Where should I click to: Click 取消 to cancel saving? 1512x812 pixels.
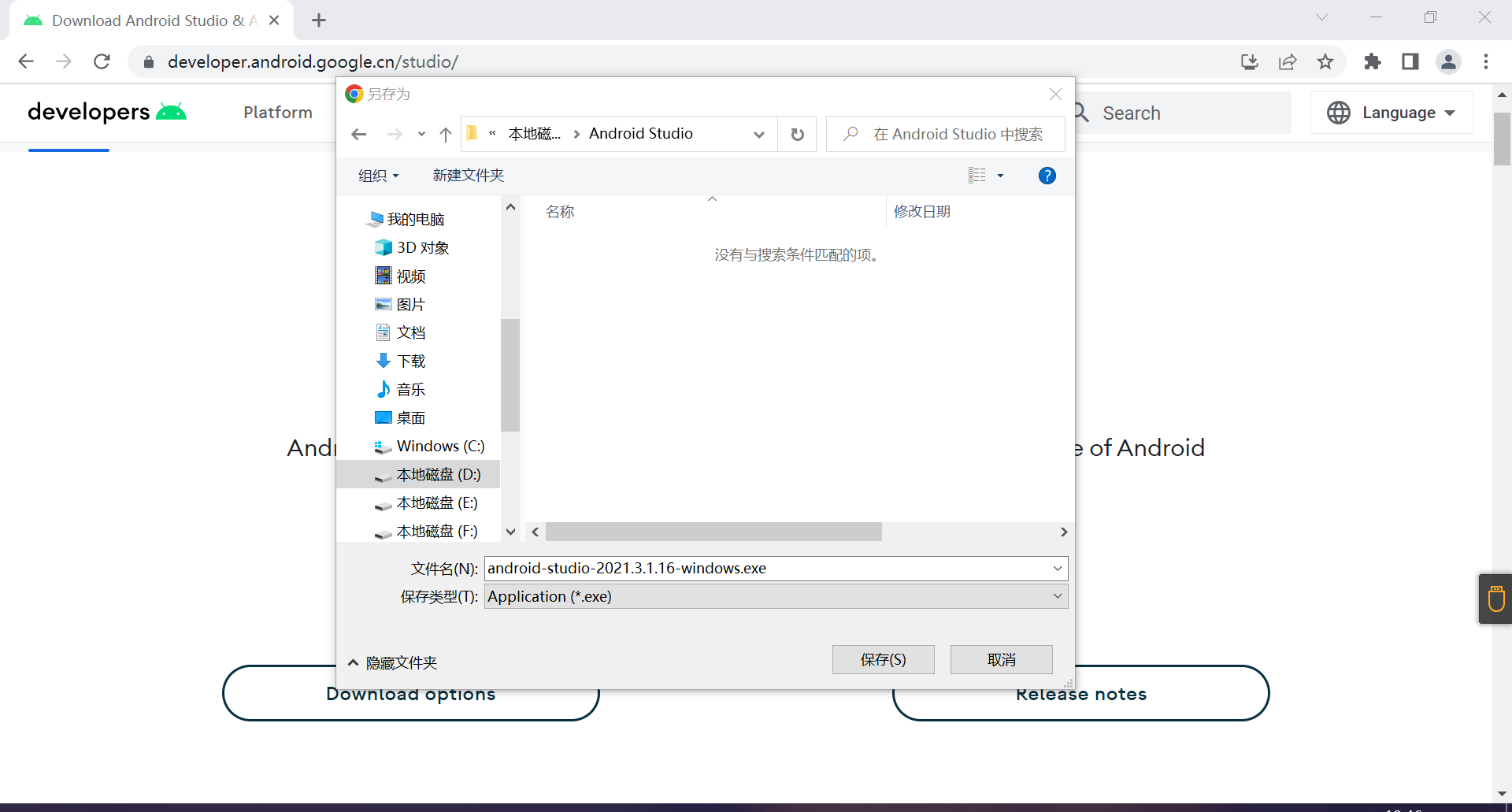point(1001,660)
